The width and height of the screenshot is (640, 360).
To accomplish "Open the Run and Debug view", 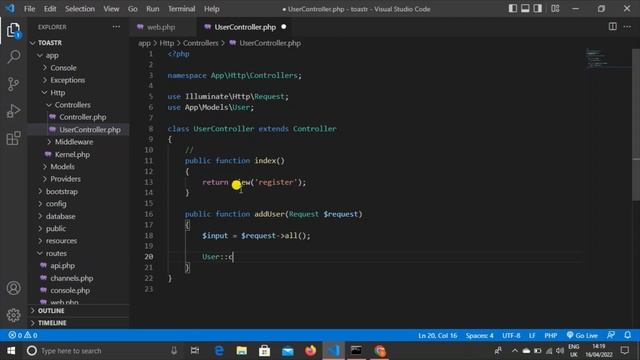I will point(13,111).
